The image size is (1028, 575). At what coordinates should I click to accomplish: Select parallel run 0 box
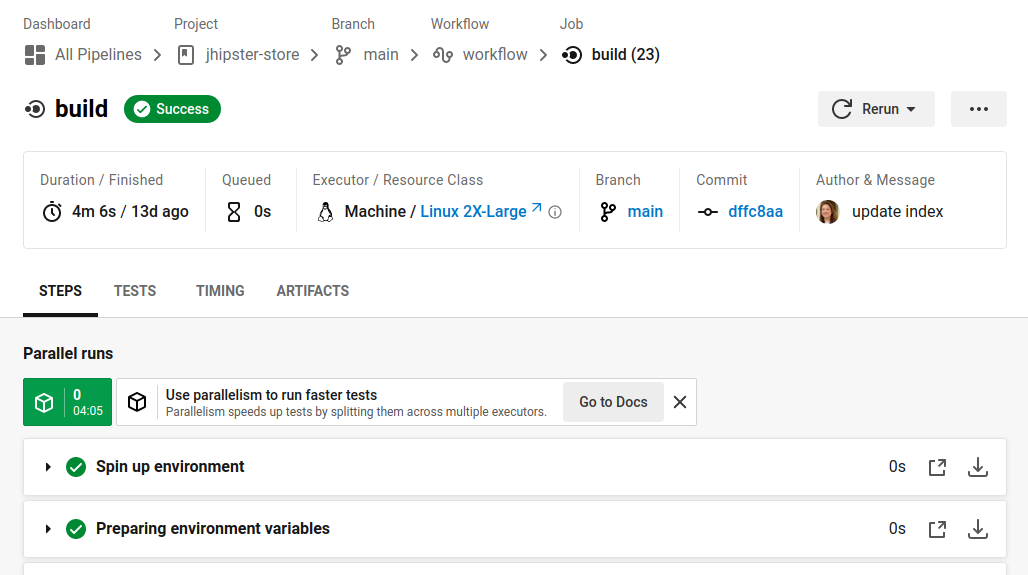(x=67, y=402)
